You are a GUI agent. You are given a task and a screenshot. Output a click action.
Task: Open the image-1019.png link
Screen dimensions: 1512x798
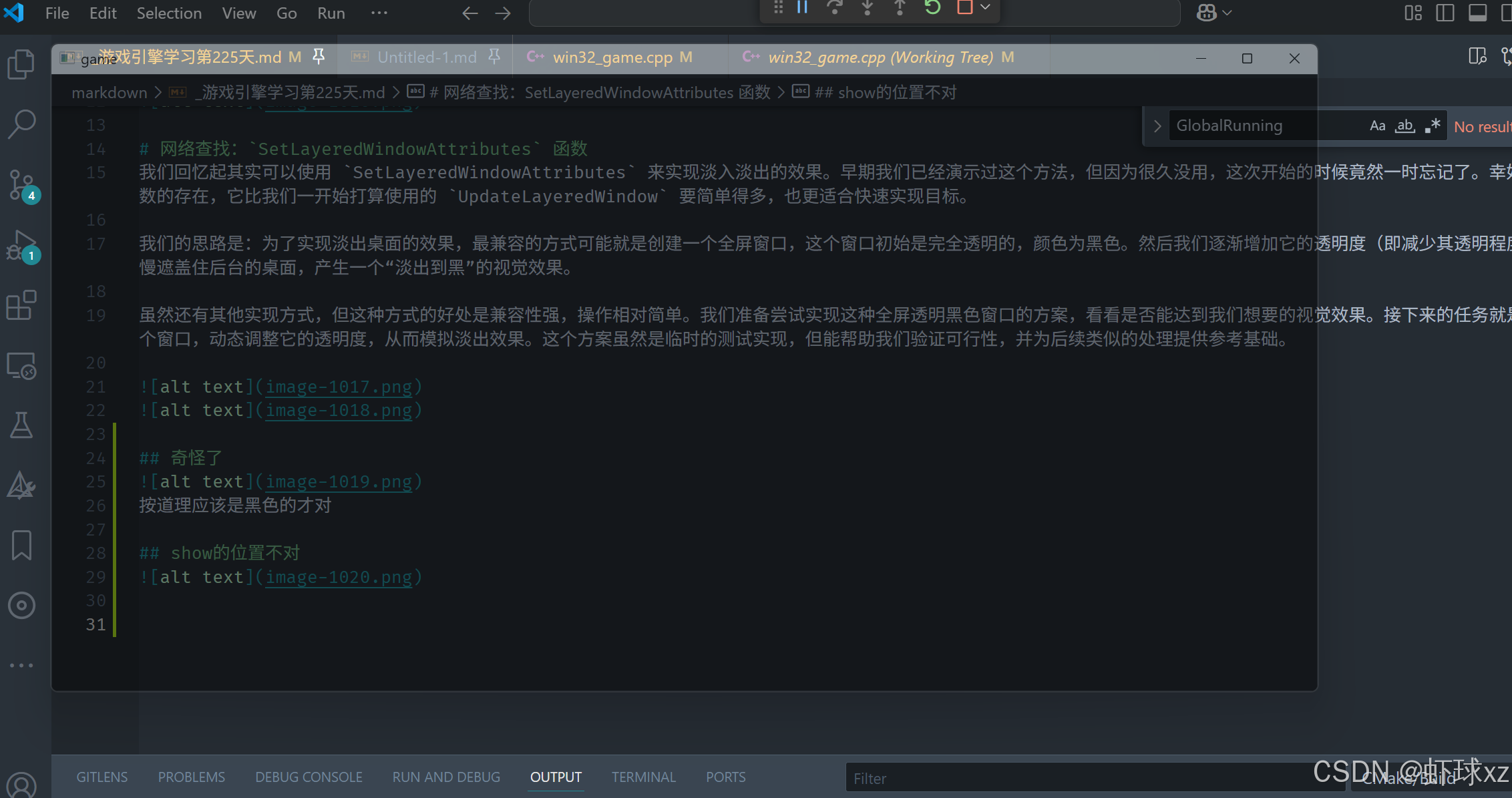pos(339,481)
